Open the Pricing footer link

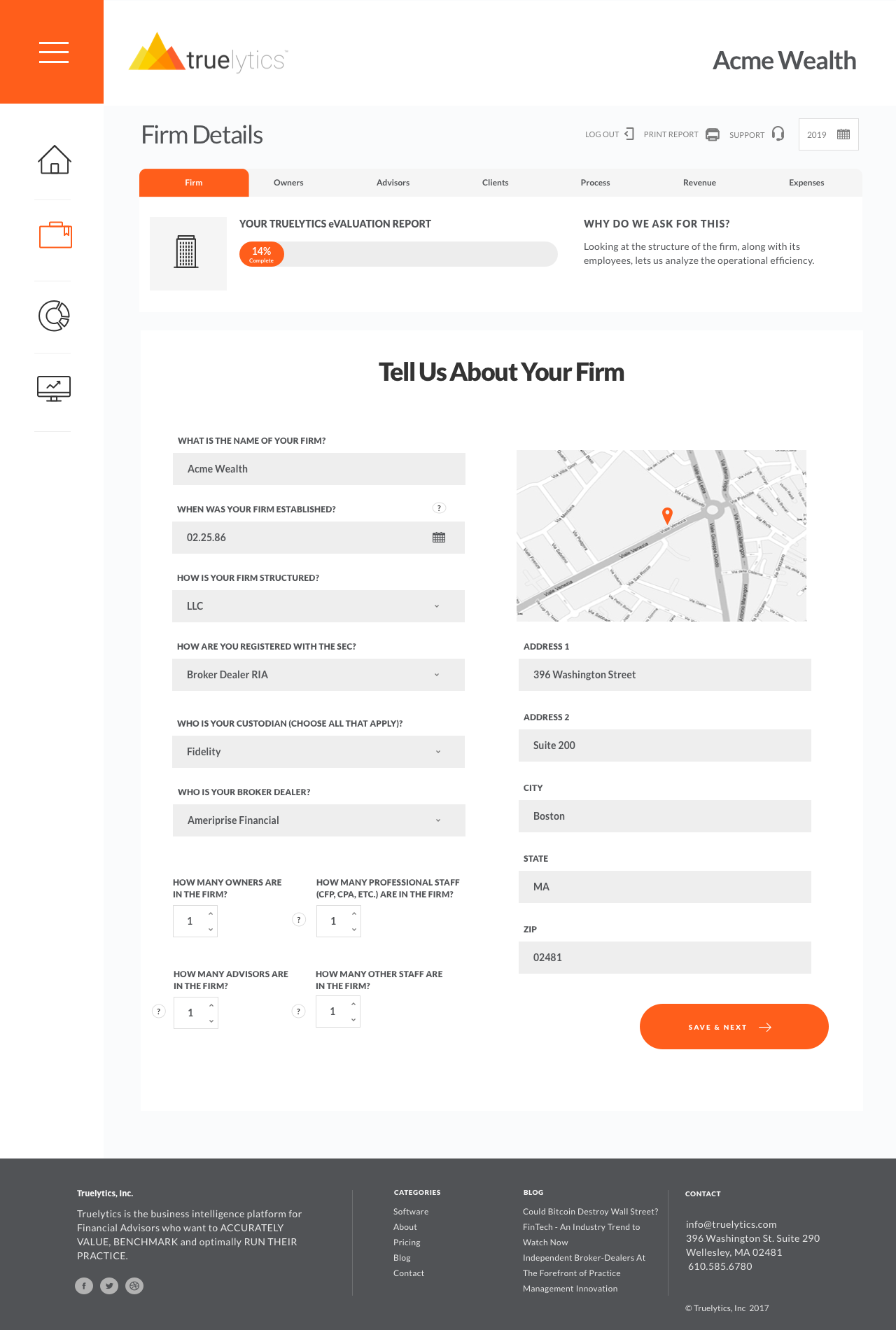click(407, 1242)
